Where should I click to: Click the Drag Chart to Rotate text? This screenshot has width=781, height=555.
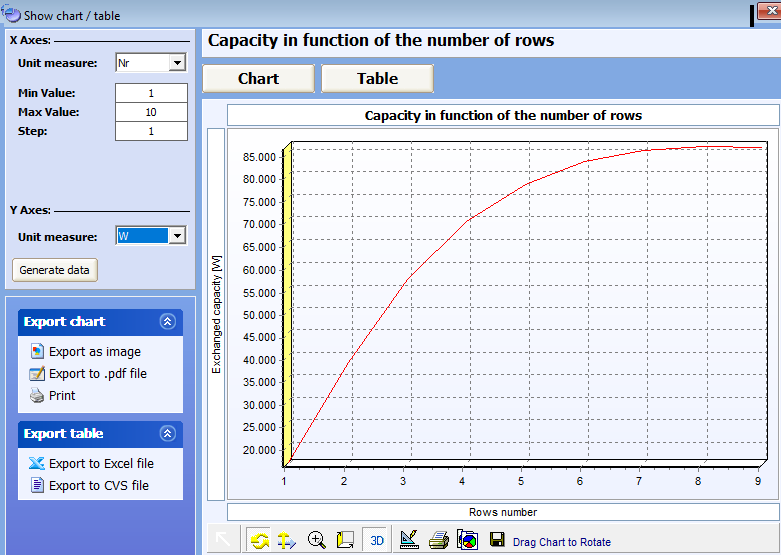[562, 542]
